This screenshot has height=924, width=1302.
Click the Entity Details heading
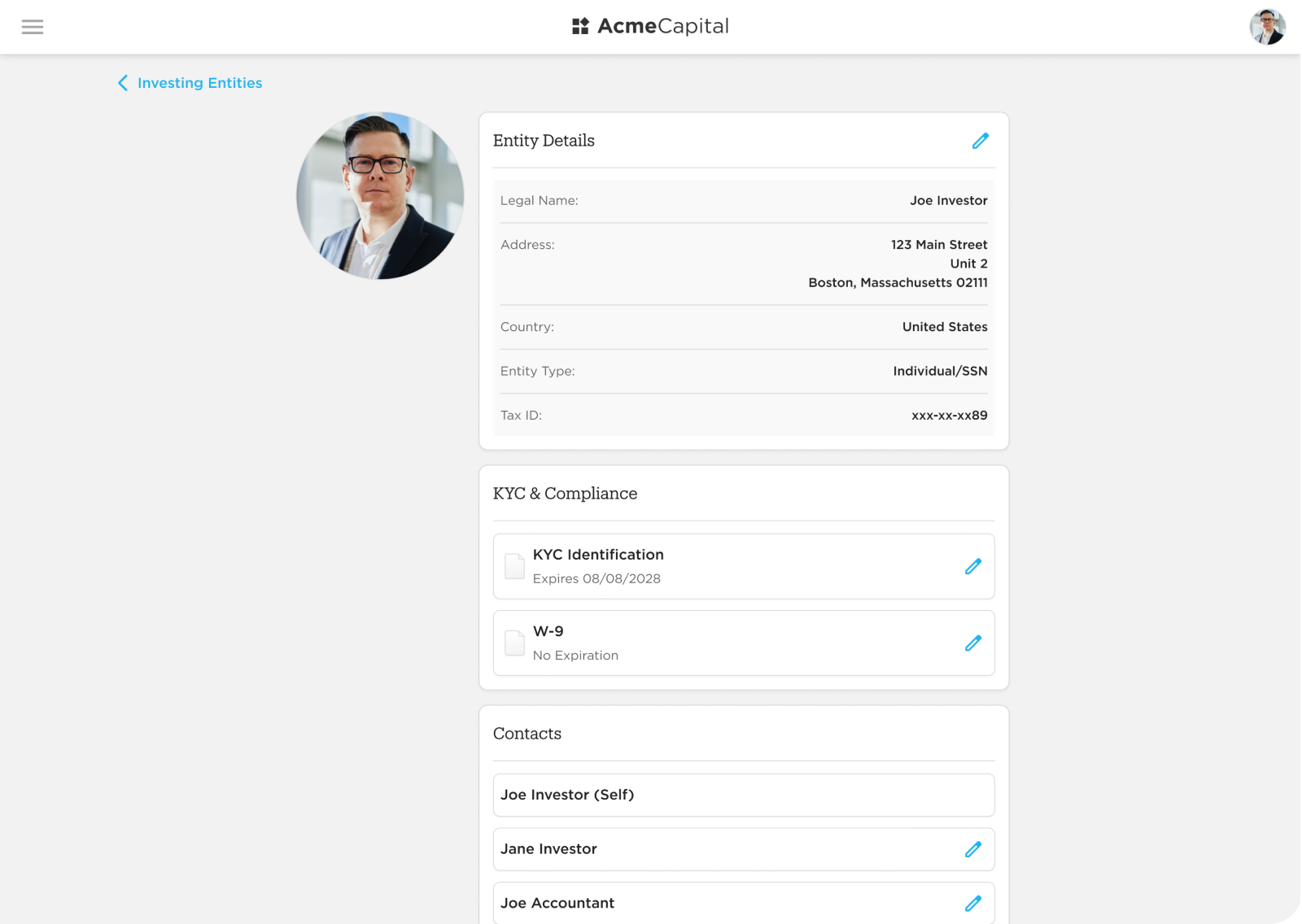pyautogui.click(x=544, y=141)
